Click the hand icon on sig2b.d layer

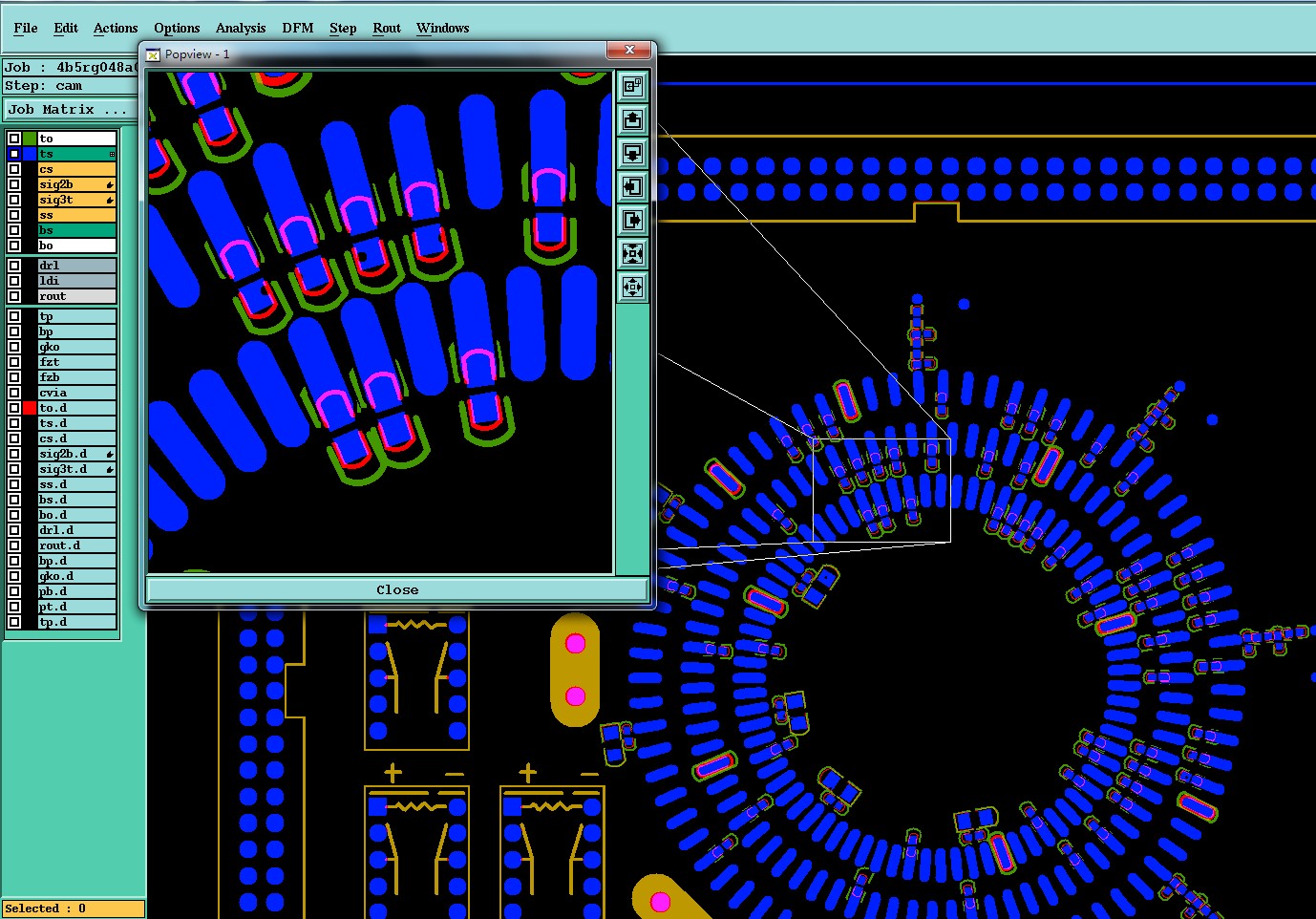(110, 454)
